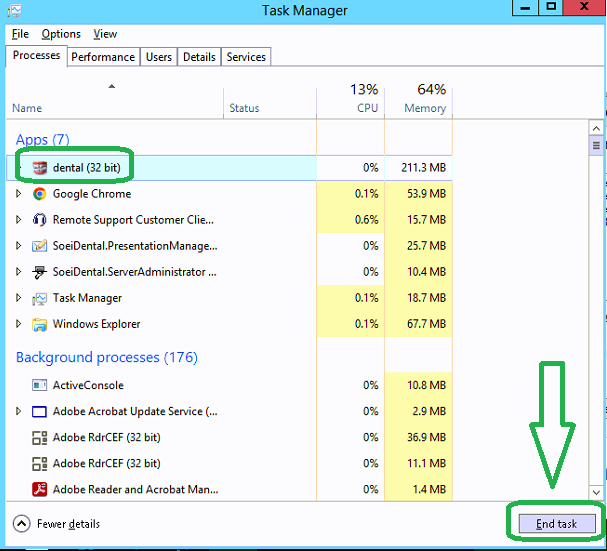Open the Options menu
The height and width of the screenshot is (551, 607).
61,34
